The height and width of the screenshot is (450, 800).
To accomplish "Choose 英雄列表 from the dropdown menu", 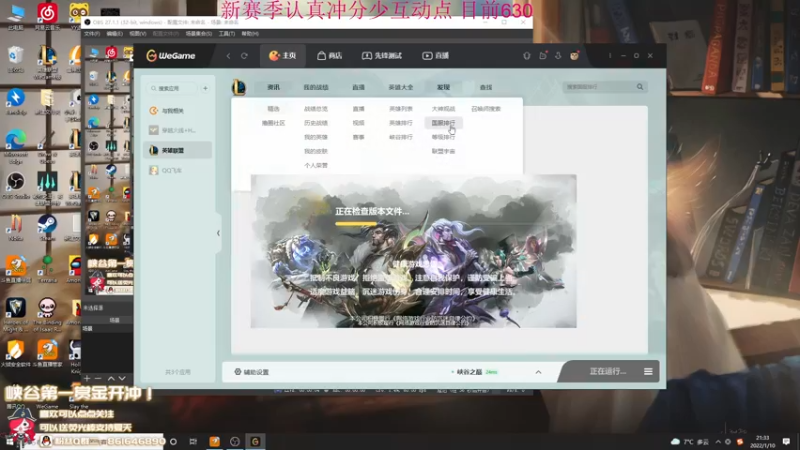I will pos(401,109).
